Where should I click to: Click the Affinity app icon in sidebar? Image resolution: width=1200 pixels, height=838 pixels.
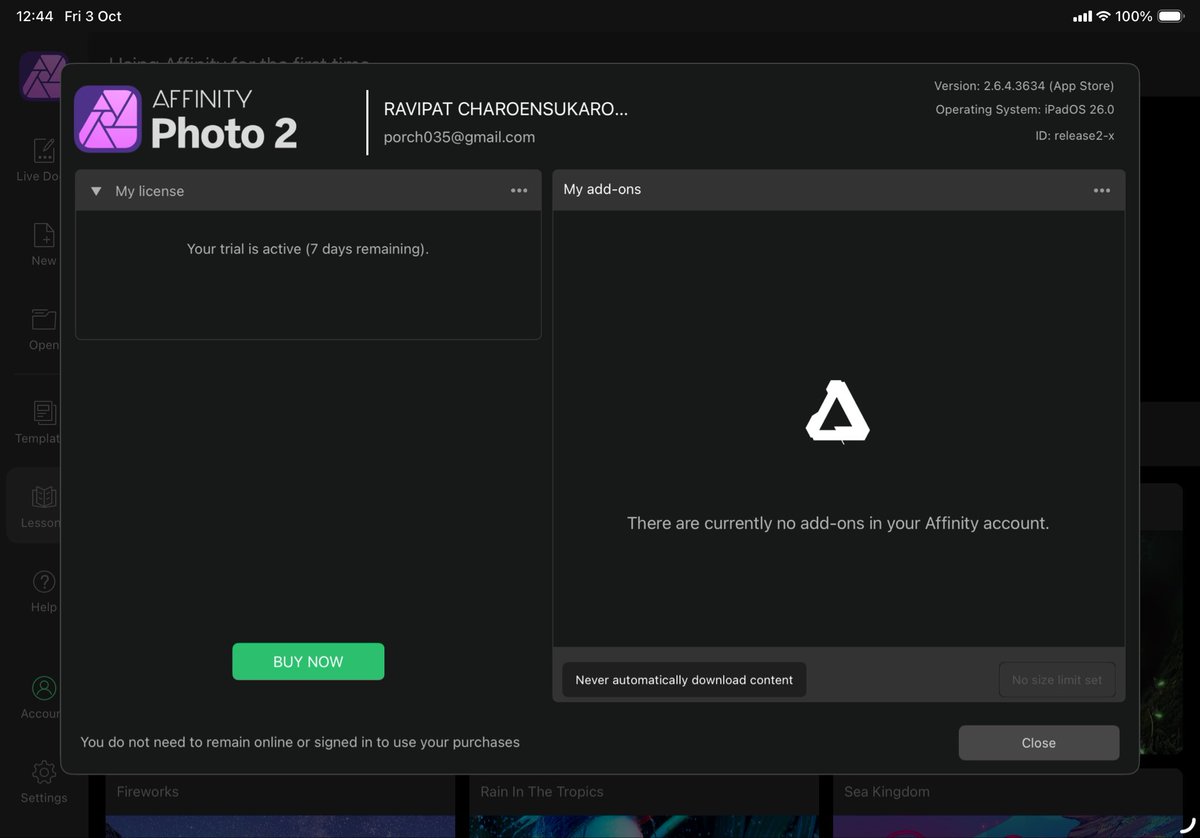pos(41,76)
